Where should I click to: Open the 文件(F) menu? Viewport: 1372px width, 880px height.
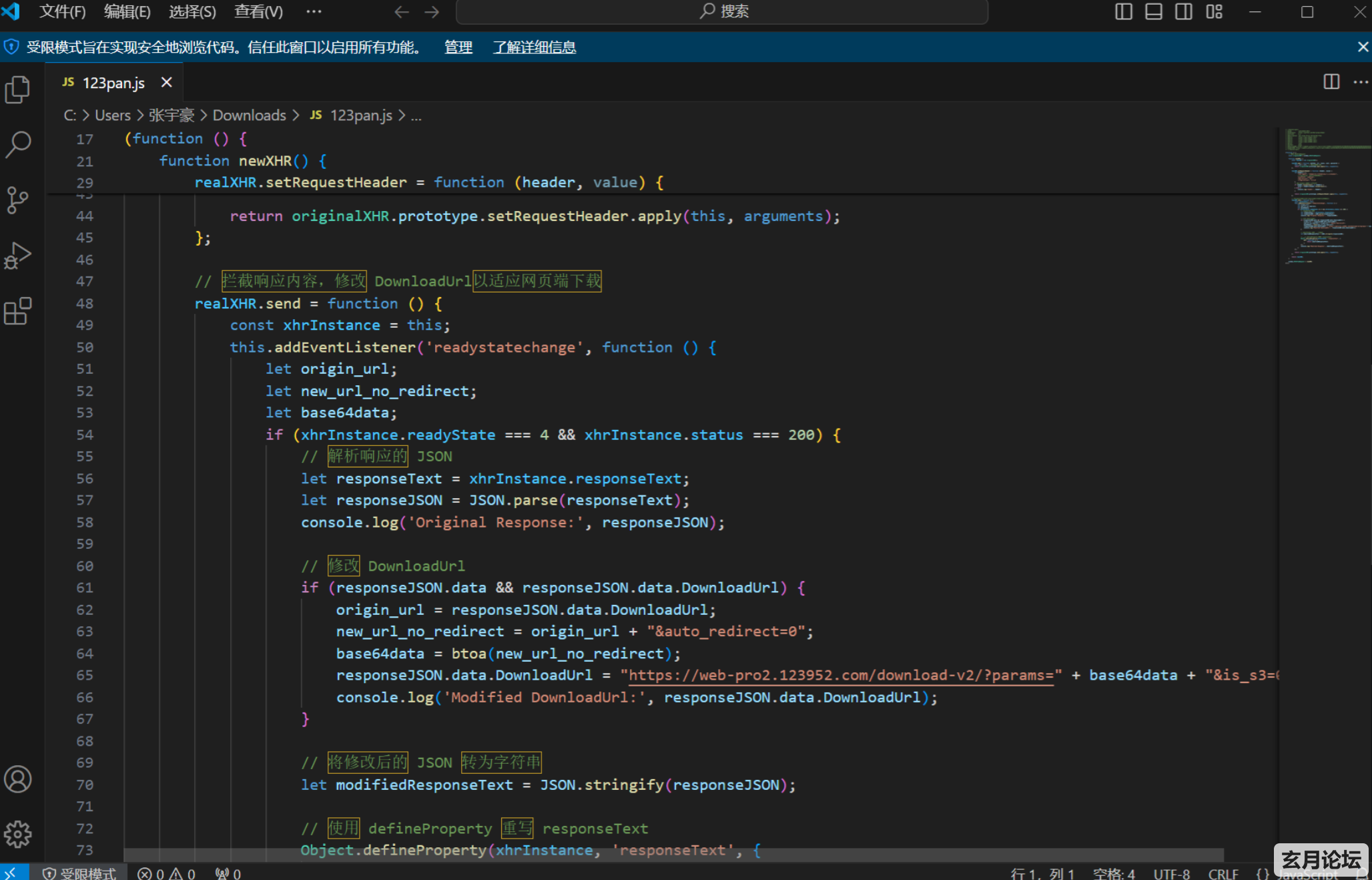(x=63, y=11)
